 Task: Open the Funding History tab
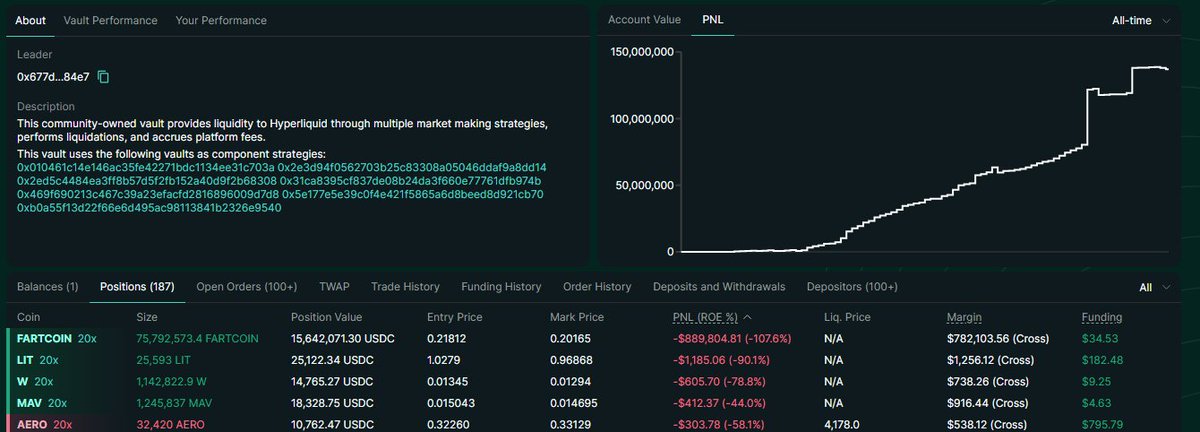point(501,287)
